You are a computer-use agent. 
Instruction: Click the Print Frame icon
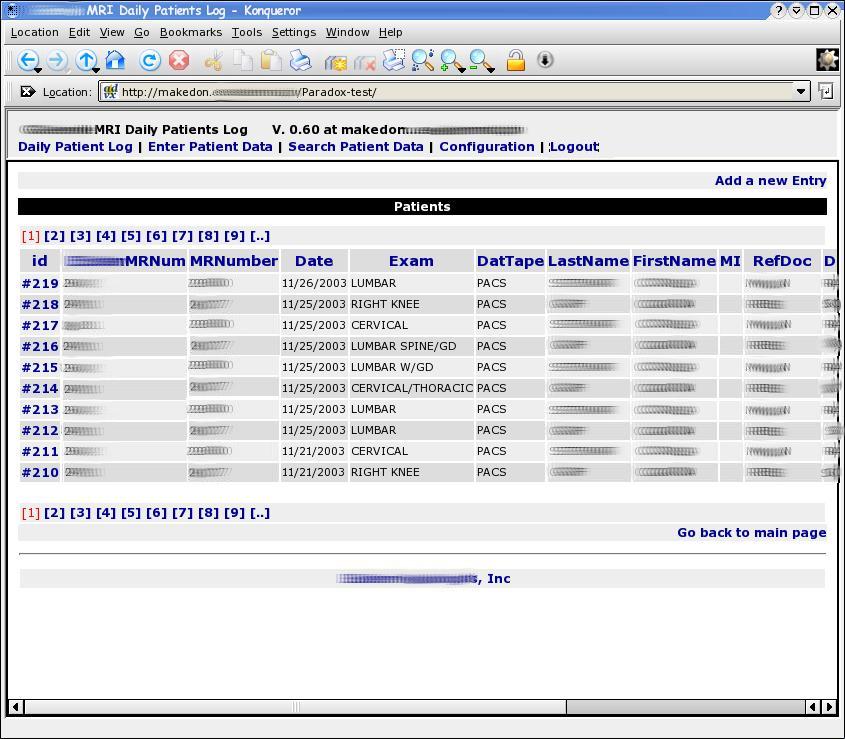coord(394,60)
